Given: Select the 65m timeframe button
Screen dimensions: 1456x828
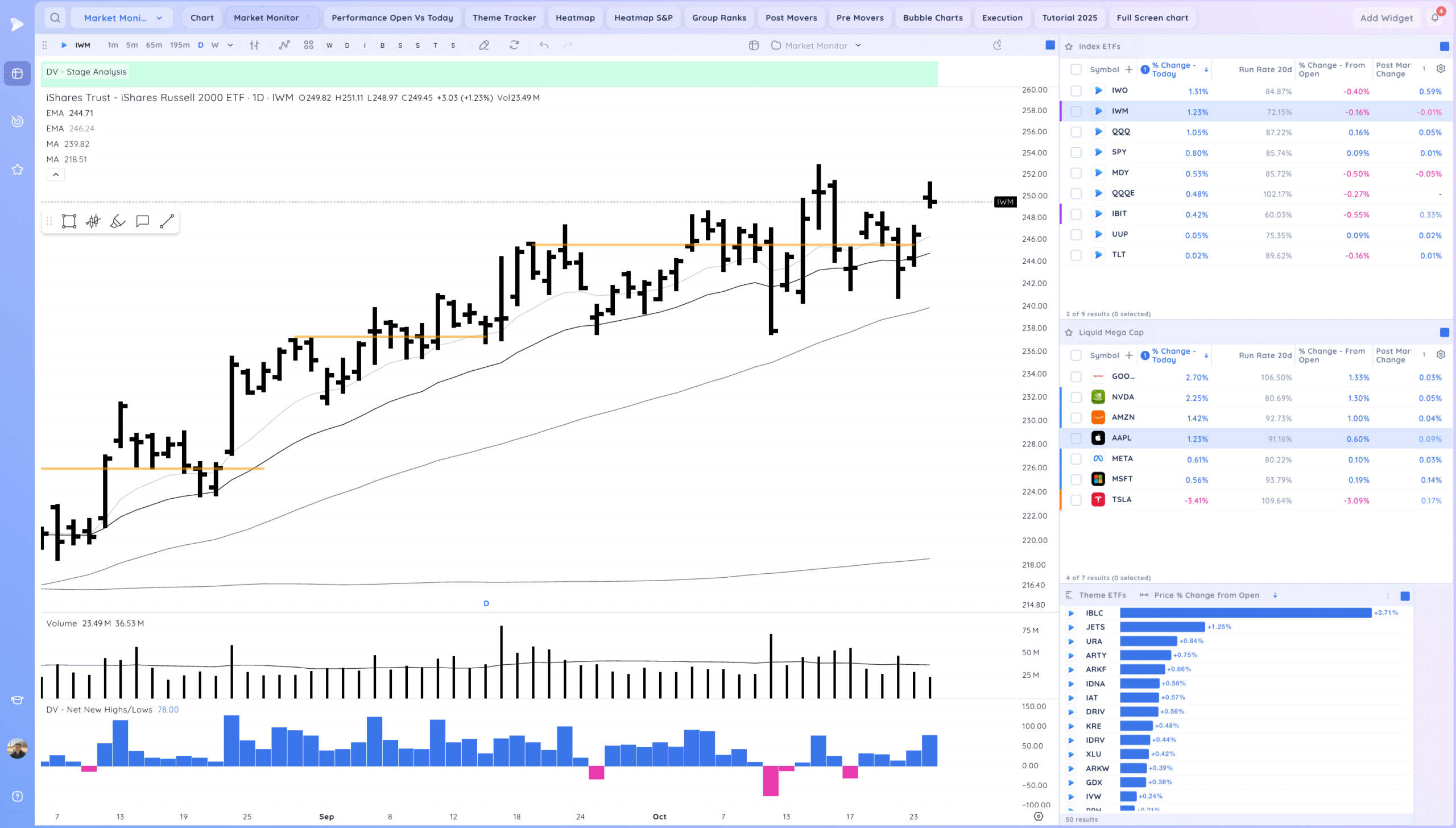Looking at the screenshot, I should (154, 45).
